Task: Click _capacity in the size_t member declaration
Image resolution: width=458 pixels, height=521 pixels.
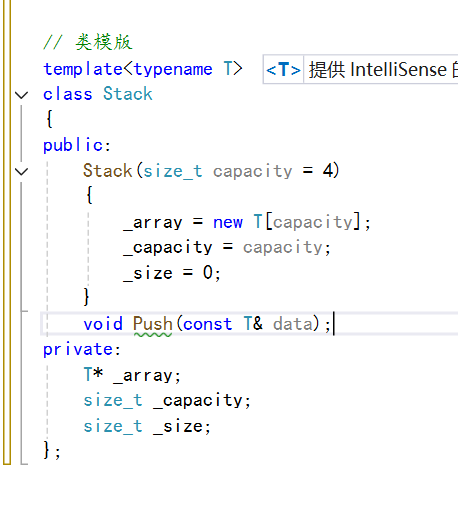Action: (198, 400)
